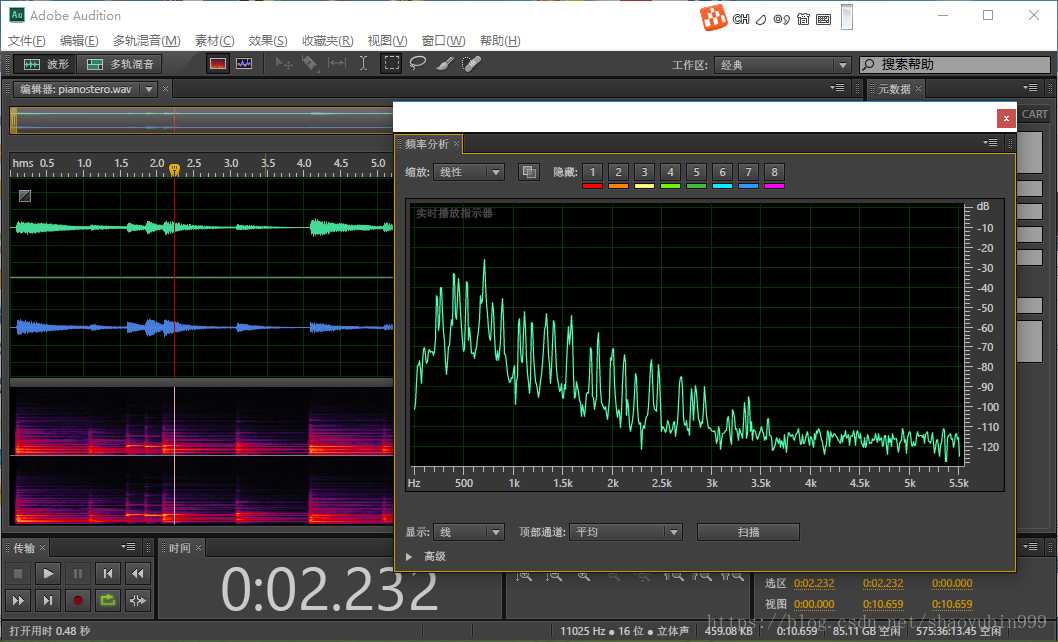Open the 效果(S) menu
The width and height of the screenshot is (1058, 642).
[x=268, y=41]
